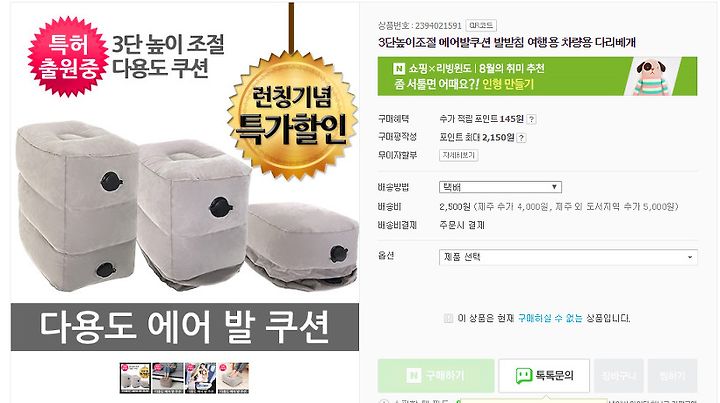The image size is (720, 403).
Task: Click the arrow of the 택배 combo box
Action: pos(554,187)
